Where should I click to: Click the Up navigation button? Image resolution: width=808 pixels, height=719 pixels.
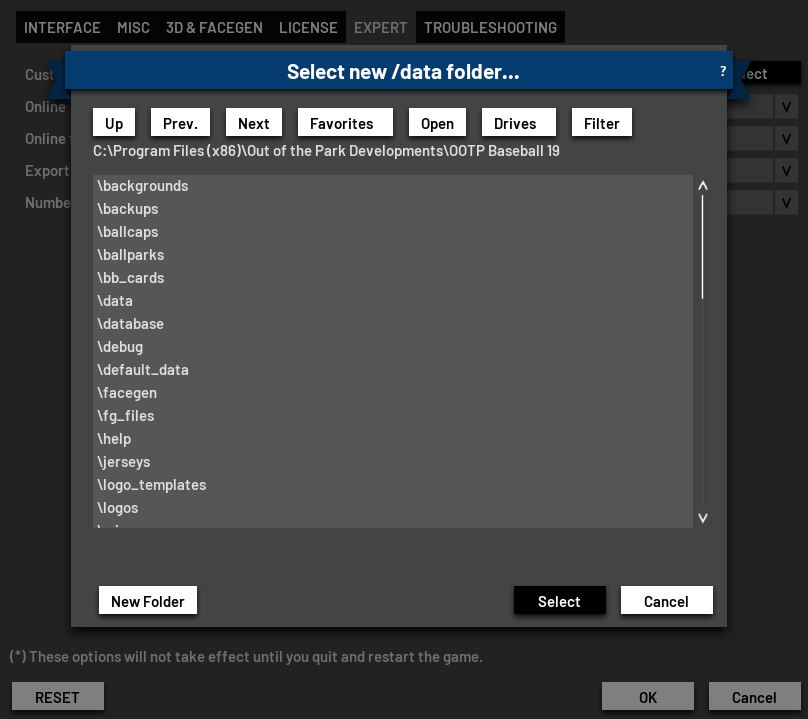click(x=114, y=123)
